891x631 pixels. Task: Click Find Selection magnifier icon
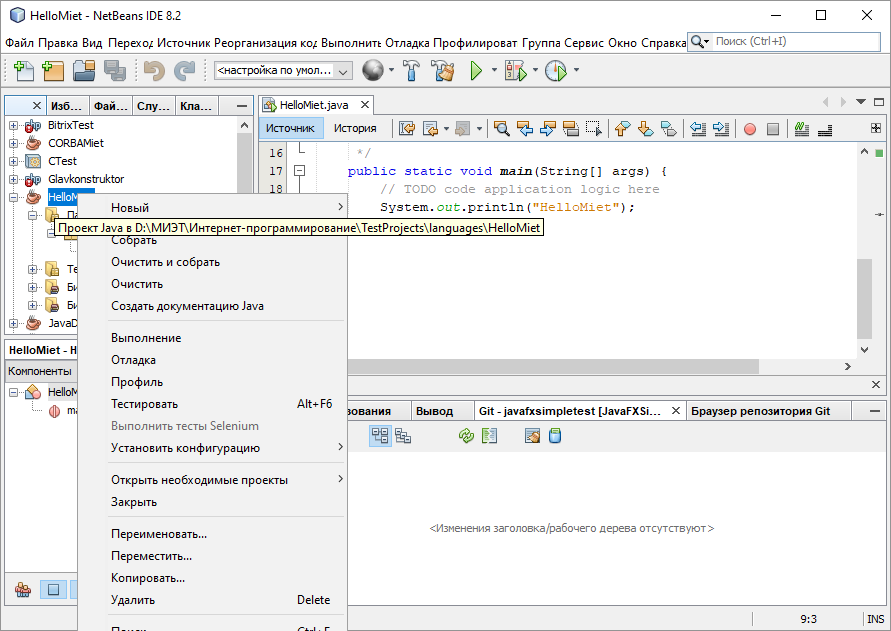[501, 128]
